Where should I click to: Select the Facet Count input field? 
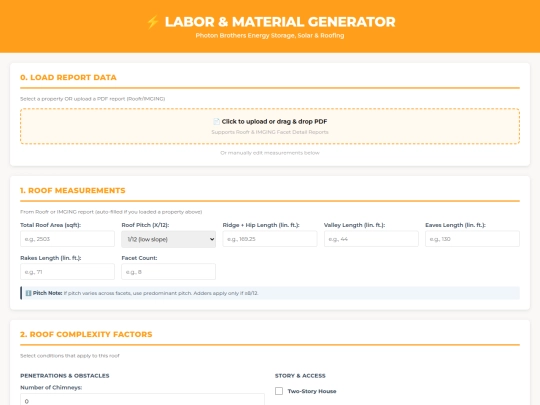pyautogui.click(x=168, y=272)
